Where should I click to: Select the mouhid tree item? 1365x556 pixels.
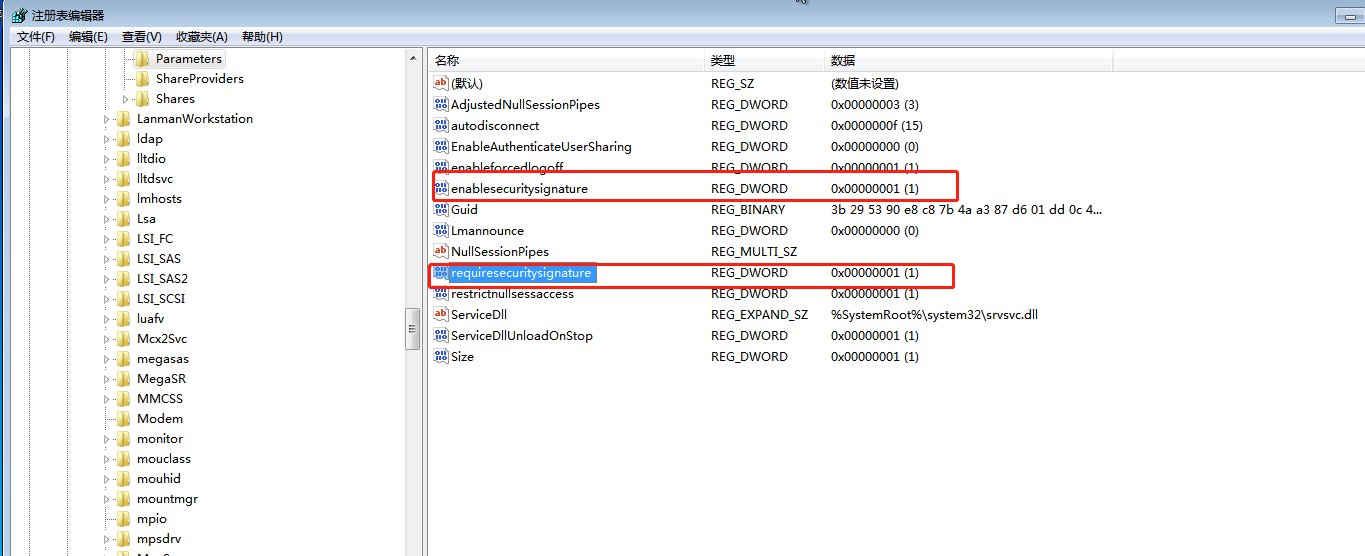point(159,479)
